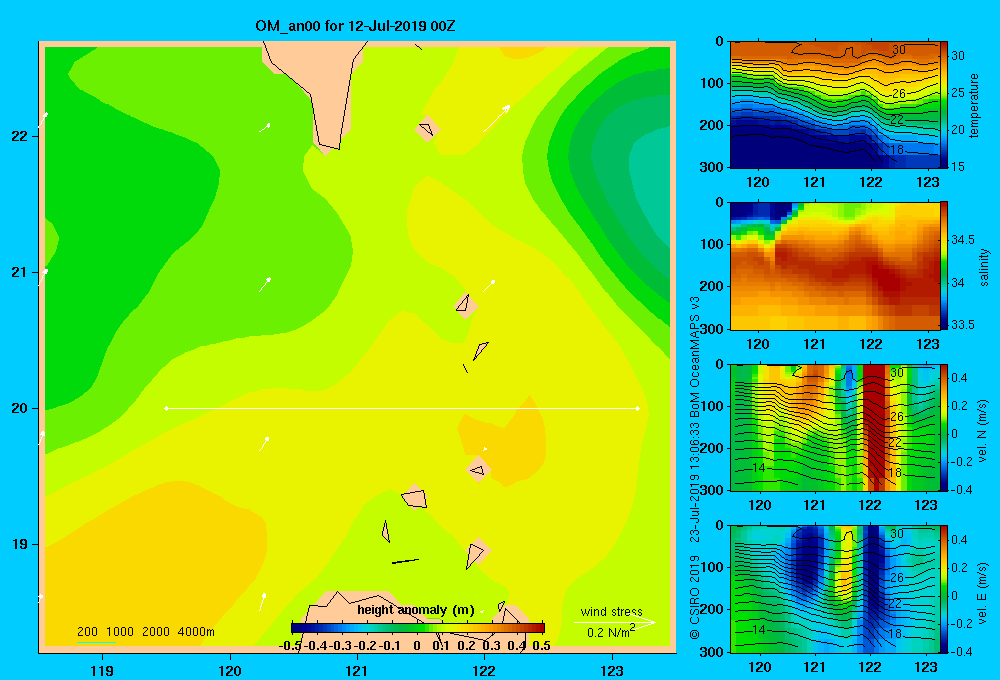Image resolution: width=1000 pixels, height=680 pixels.
Task: Select the "200" depth contour legend entry
Action: (x=87, y=632)
